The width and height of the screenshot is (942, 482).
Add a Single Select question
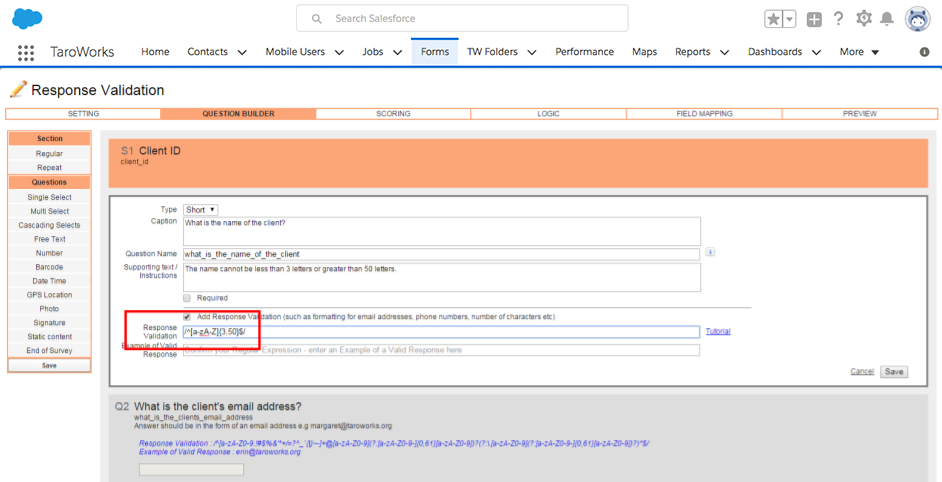[x=49, y=197]
